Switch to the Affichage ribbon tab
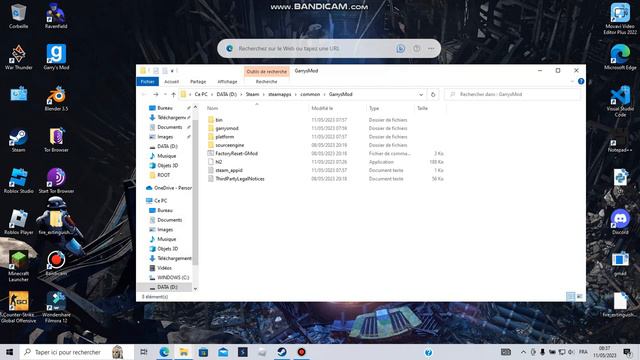640x360 pixels. tap(227, 82)
